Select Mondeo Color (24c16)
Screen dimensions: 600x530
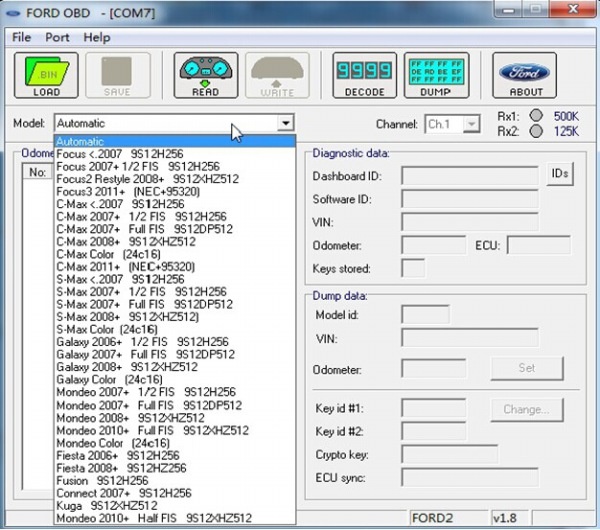(175, 443)
